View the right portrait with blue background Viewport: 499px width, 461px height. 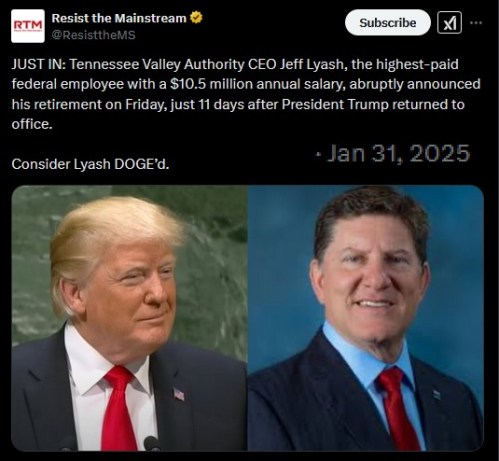pyautogui.click(x=366, y=318)
